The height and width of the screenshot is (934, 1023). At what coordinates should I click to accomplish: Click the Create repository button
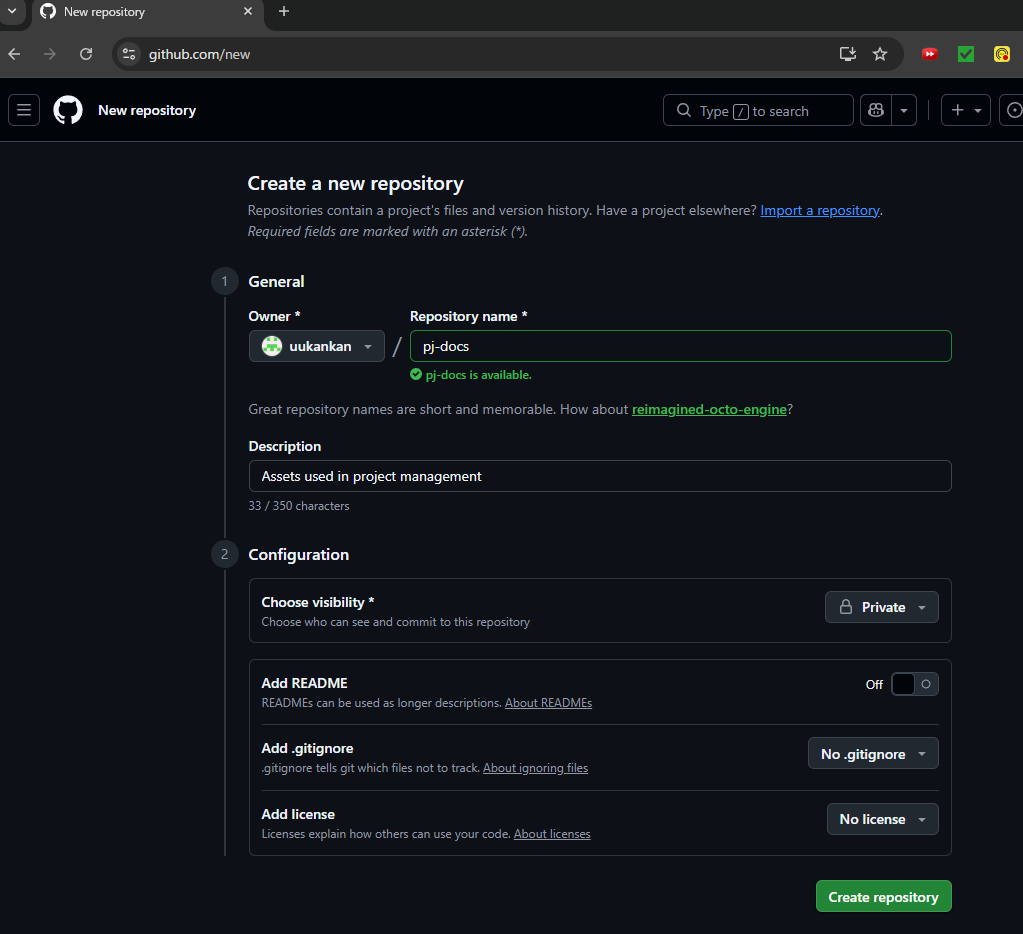click(883, 897)
